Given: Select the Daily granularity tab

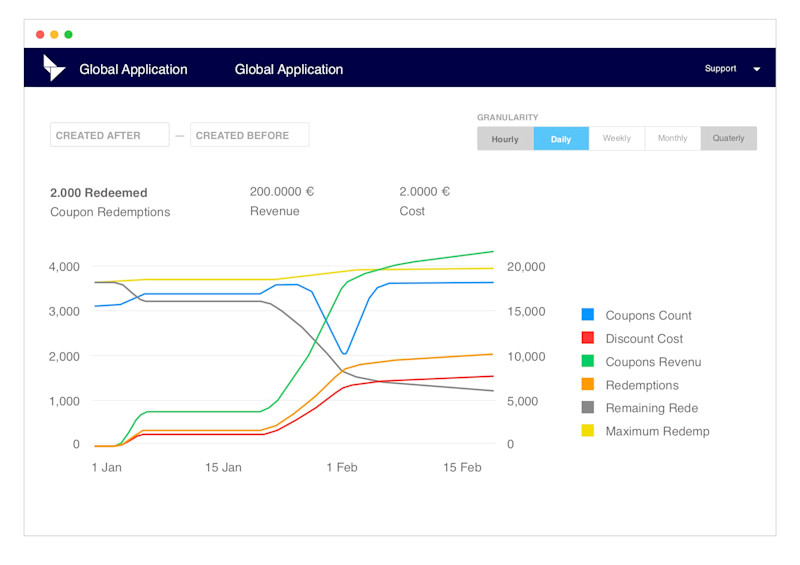Looking at the screenshot, I should tap(561, 139).
